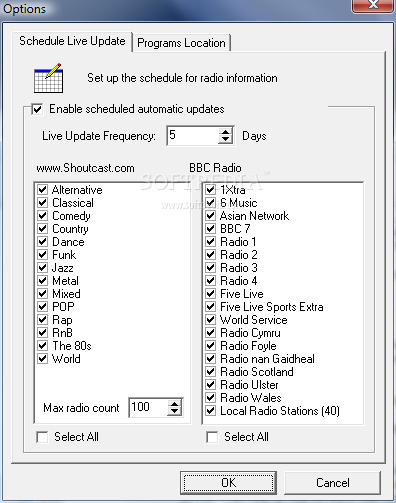Uncheck Radio Wales station

pos(210,398)
